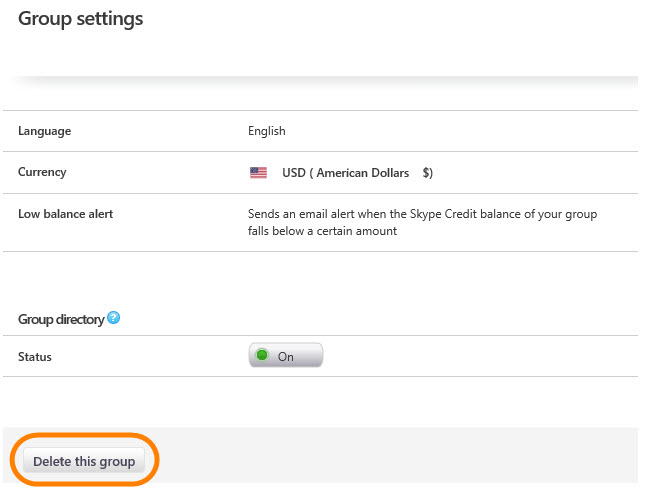The width and height of the screenshot is (650, 500).
Task: Click the American Dollars currency name
Action: 362,173
